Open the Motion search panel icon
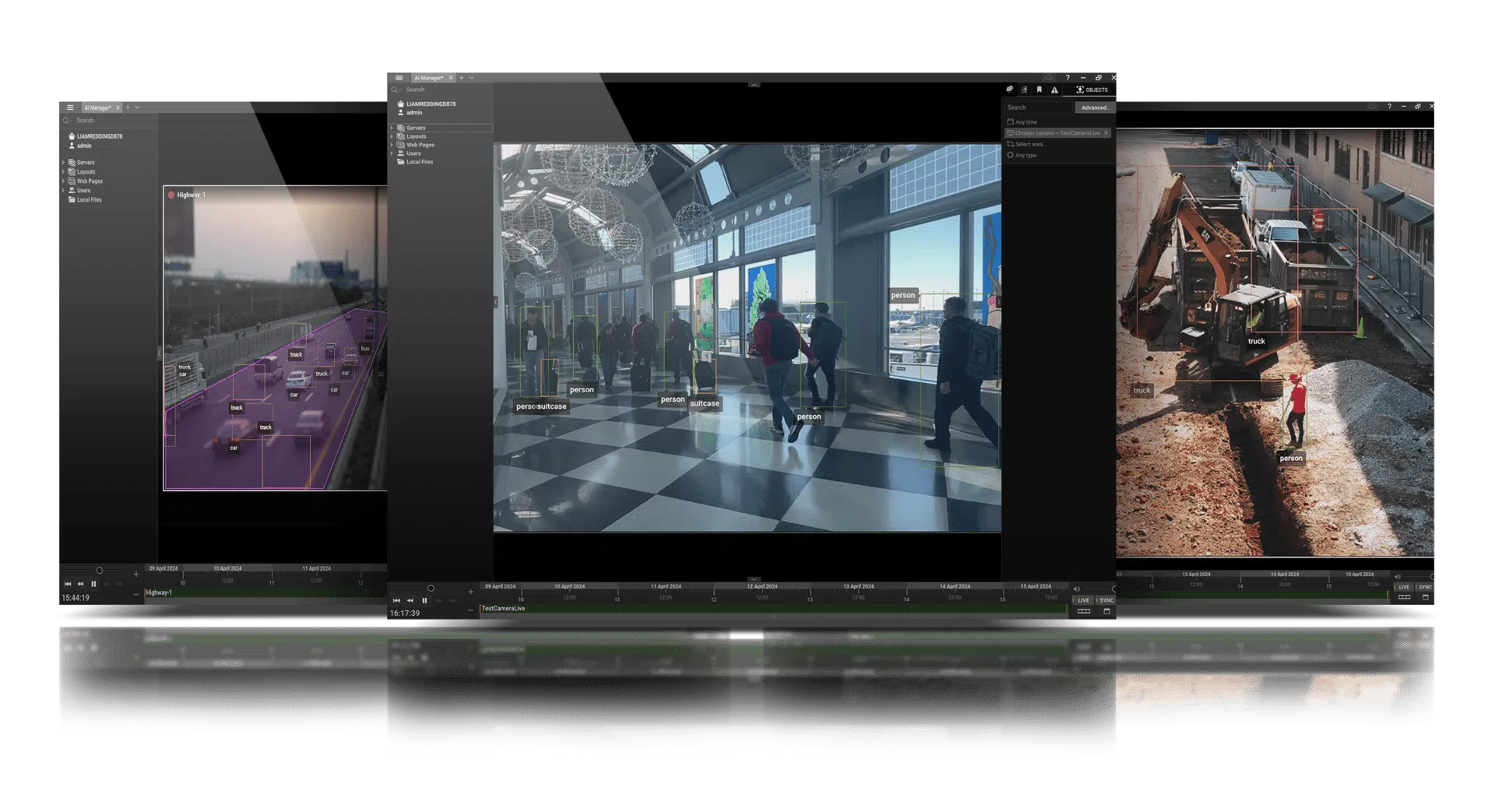The image size is (1495, 812). click(x=1025, y=90)
